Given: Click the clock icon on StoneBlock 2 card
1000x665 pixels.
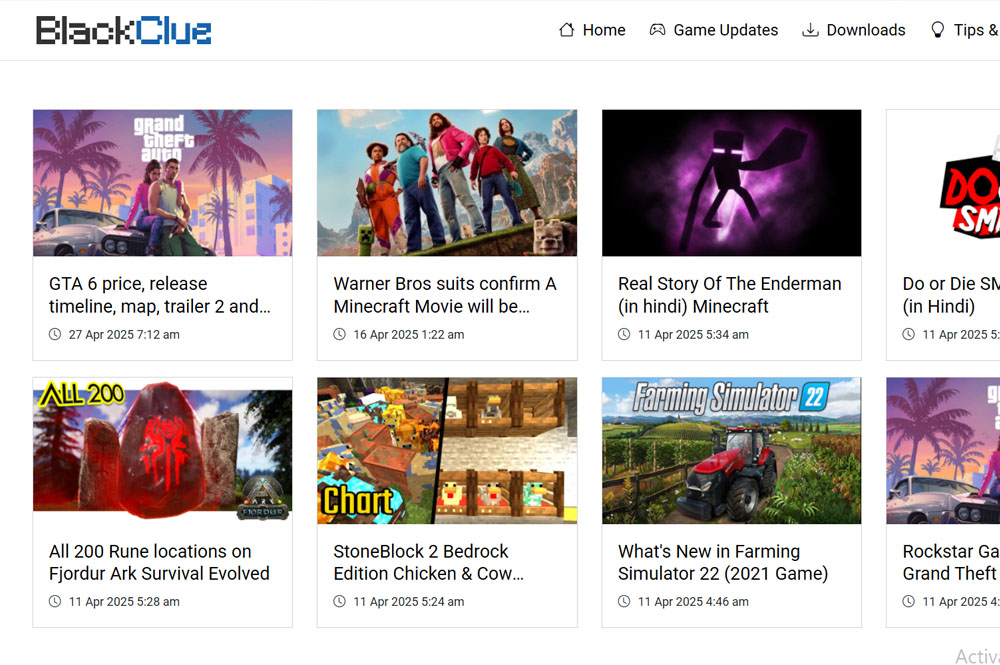Looking at the screenshot, I should [340, 602].
